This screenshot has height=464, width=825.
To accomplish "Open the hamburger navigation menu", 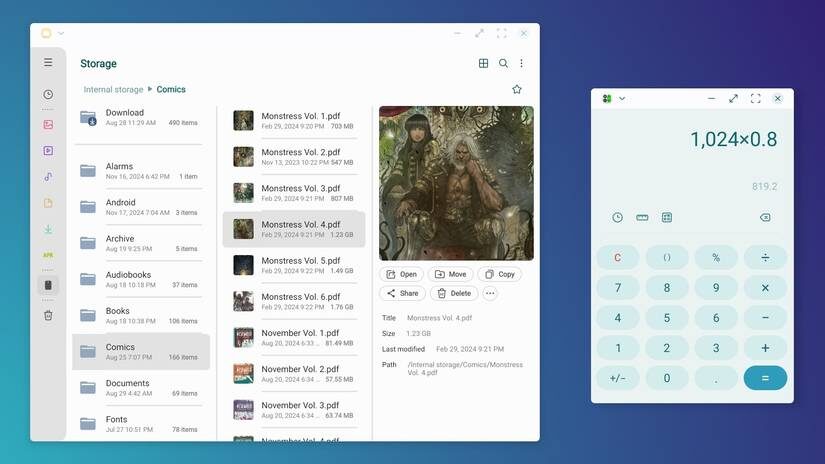I will pos(48,63).
